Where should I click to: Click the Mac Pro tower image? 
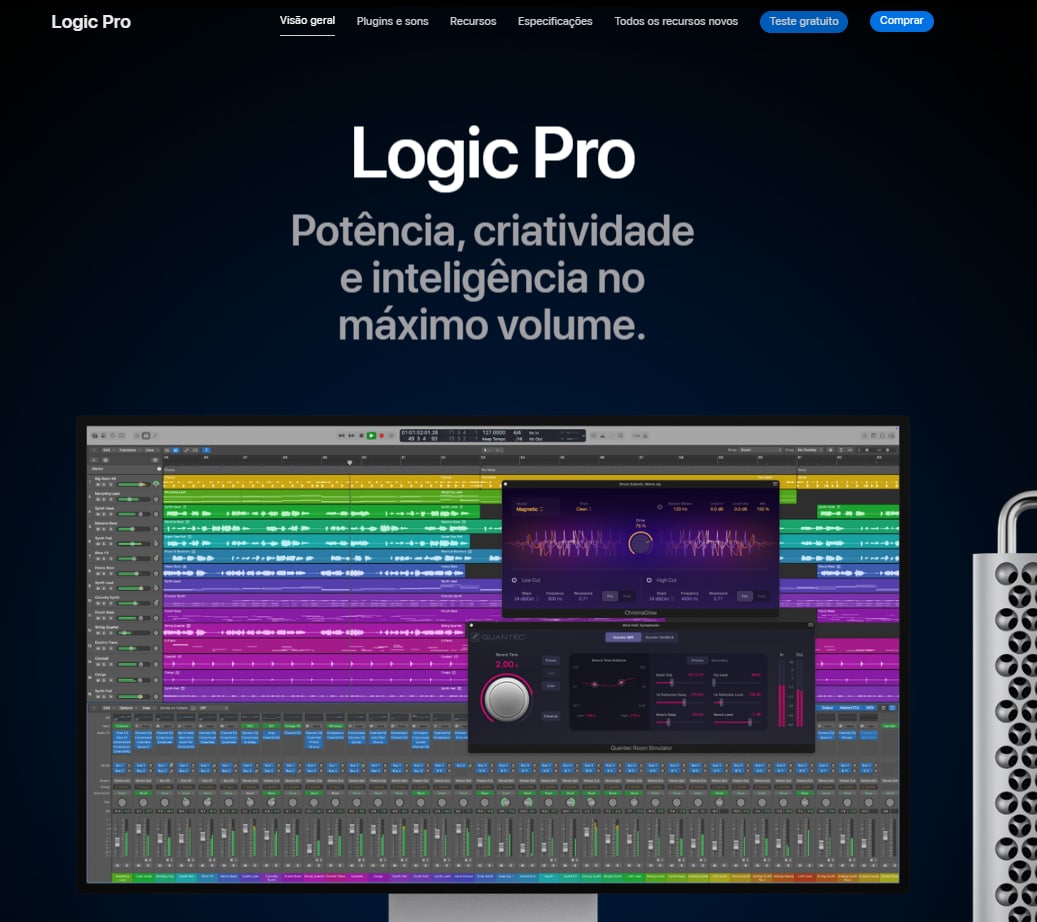pos(1004,706)
